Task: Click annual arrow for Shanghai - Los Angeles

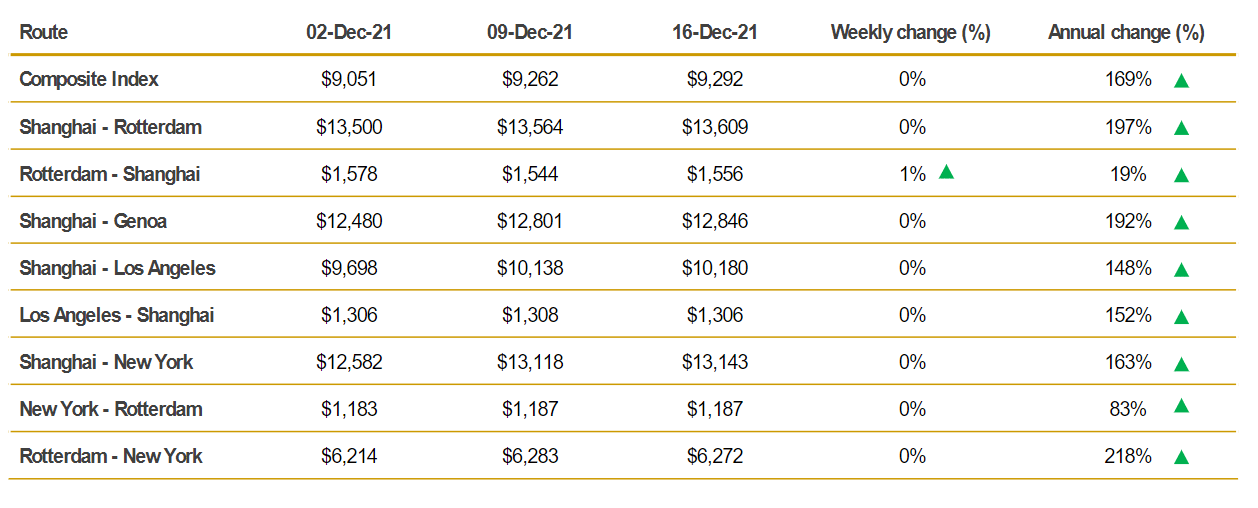Action: [1181, 269]
